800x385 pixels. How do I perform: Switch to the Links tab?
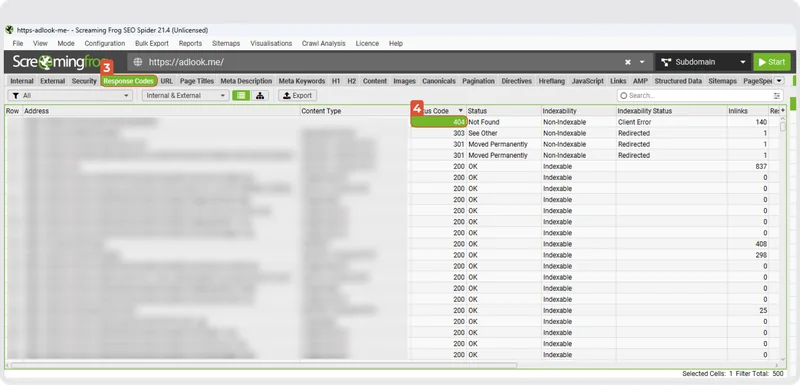coord(618,81)
